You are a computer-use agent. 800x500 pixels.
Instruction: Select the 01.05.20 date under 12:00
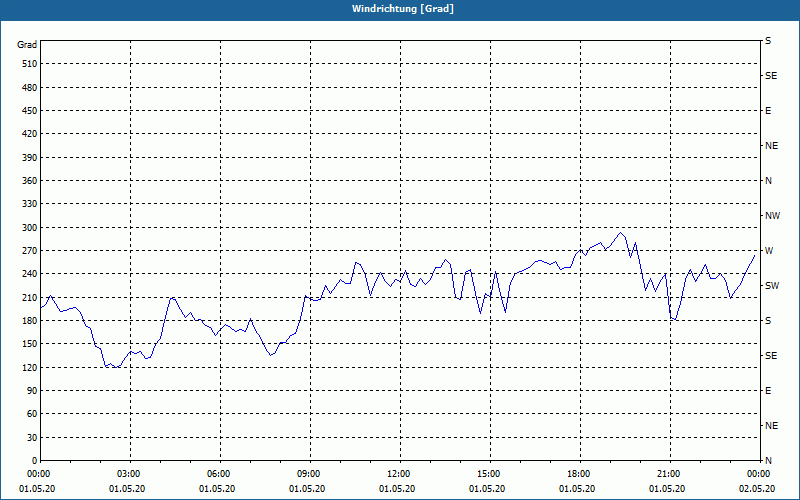[397, 489]
